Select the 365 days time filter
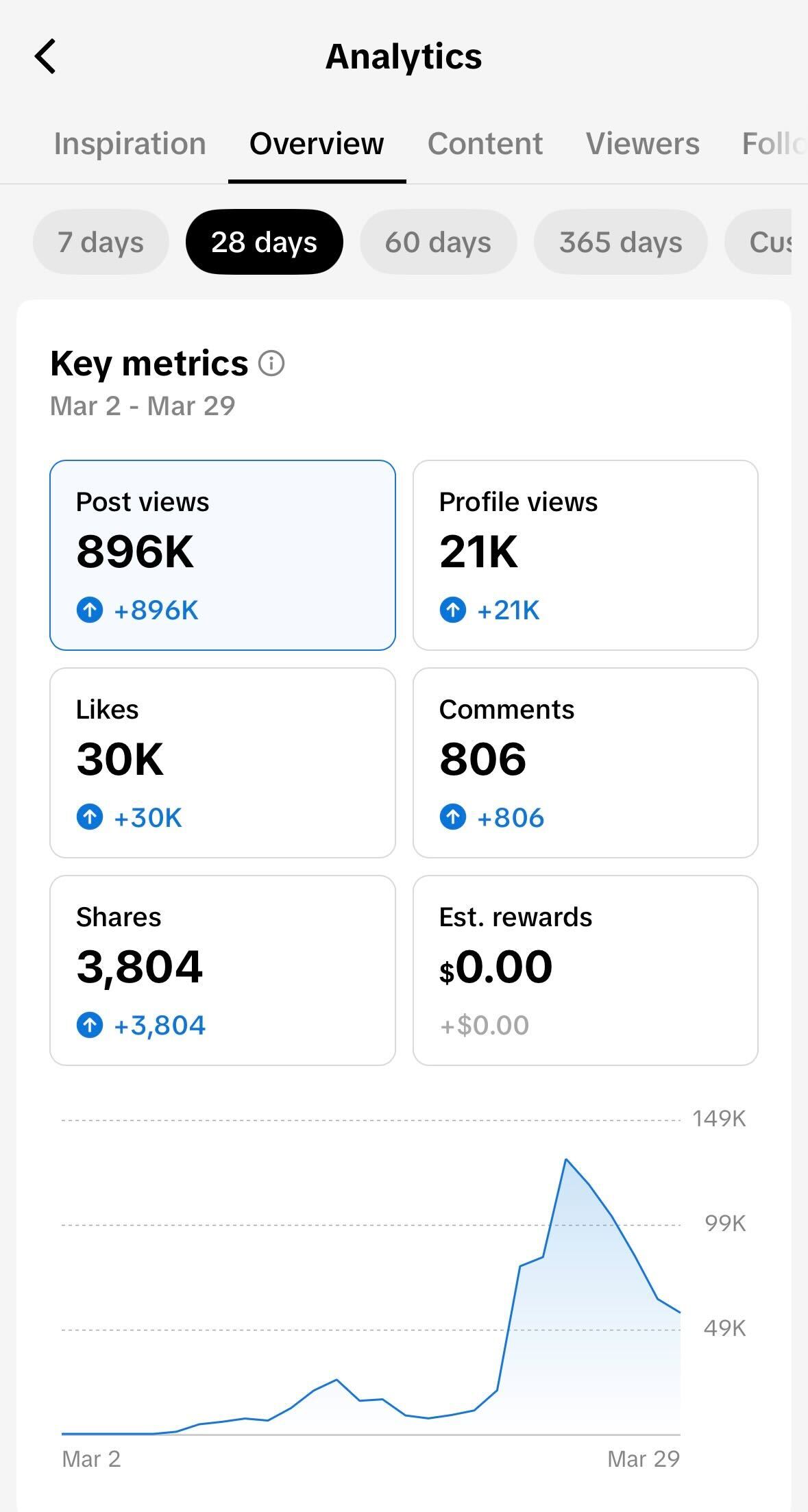The image size is (808, 1512). pyautogui.click(x=620, y=241)
